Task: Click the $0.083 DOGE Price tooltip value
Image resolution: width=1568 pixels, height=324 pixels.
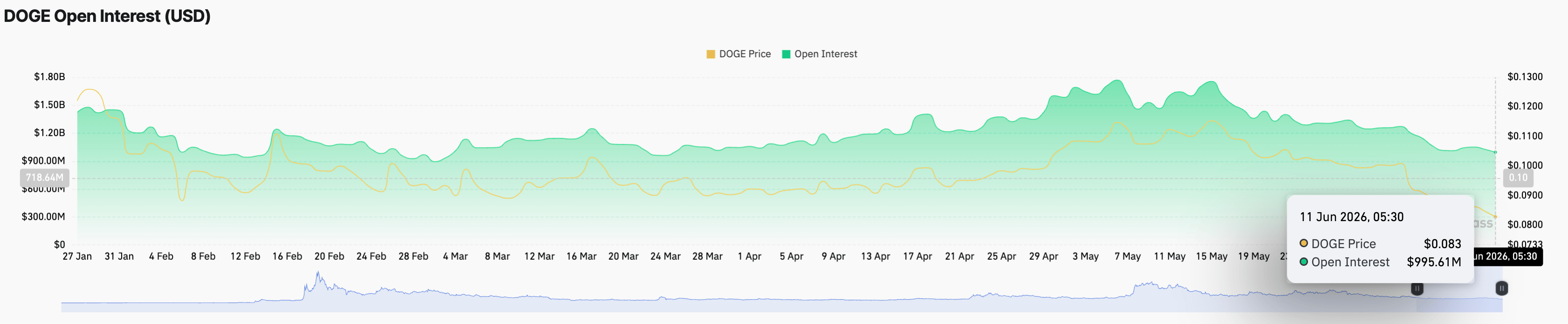Action: coord(1442,244)
